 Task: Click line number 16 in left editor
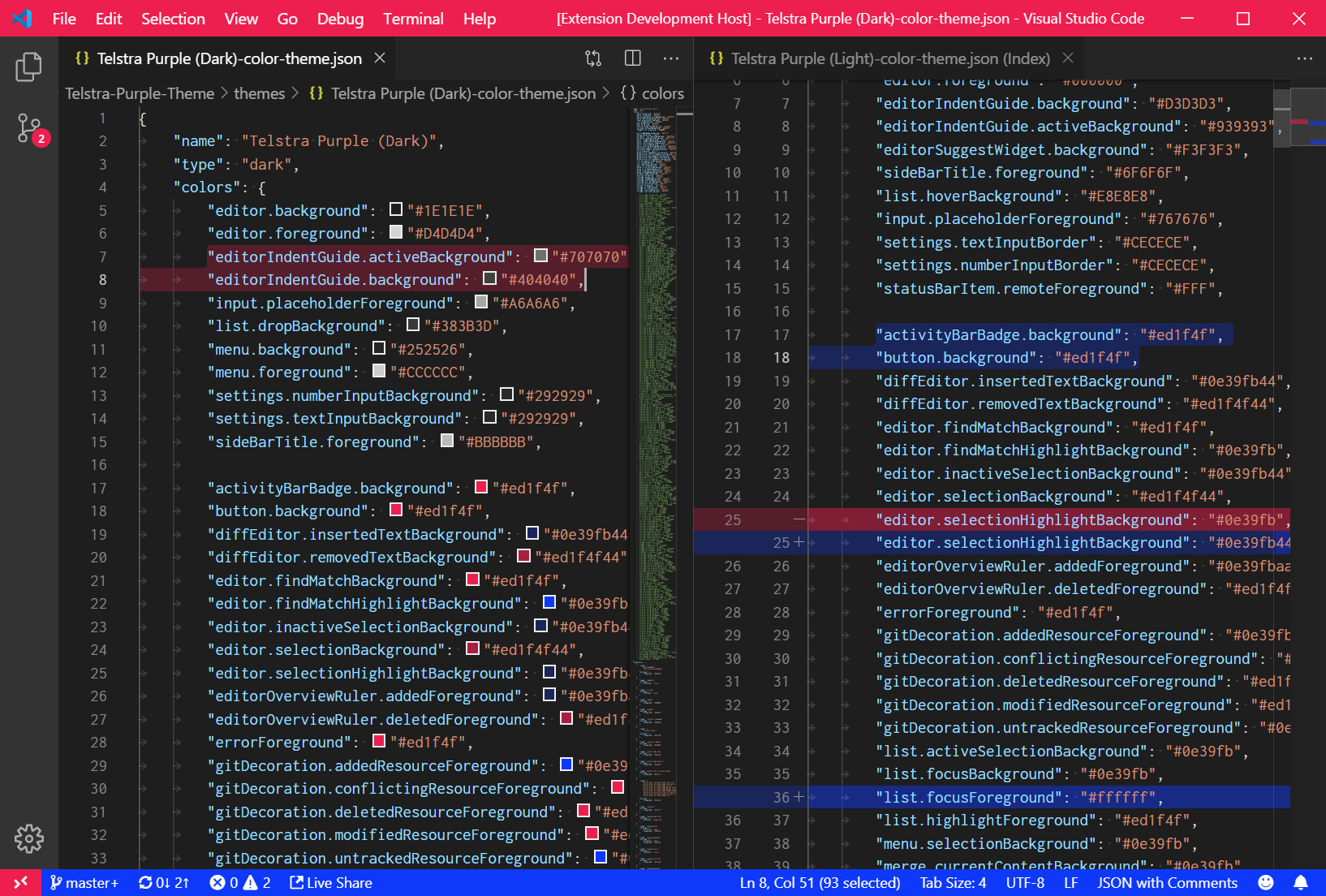[98, 465]
